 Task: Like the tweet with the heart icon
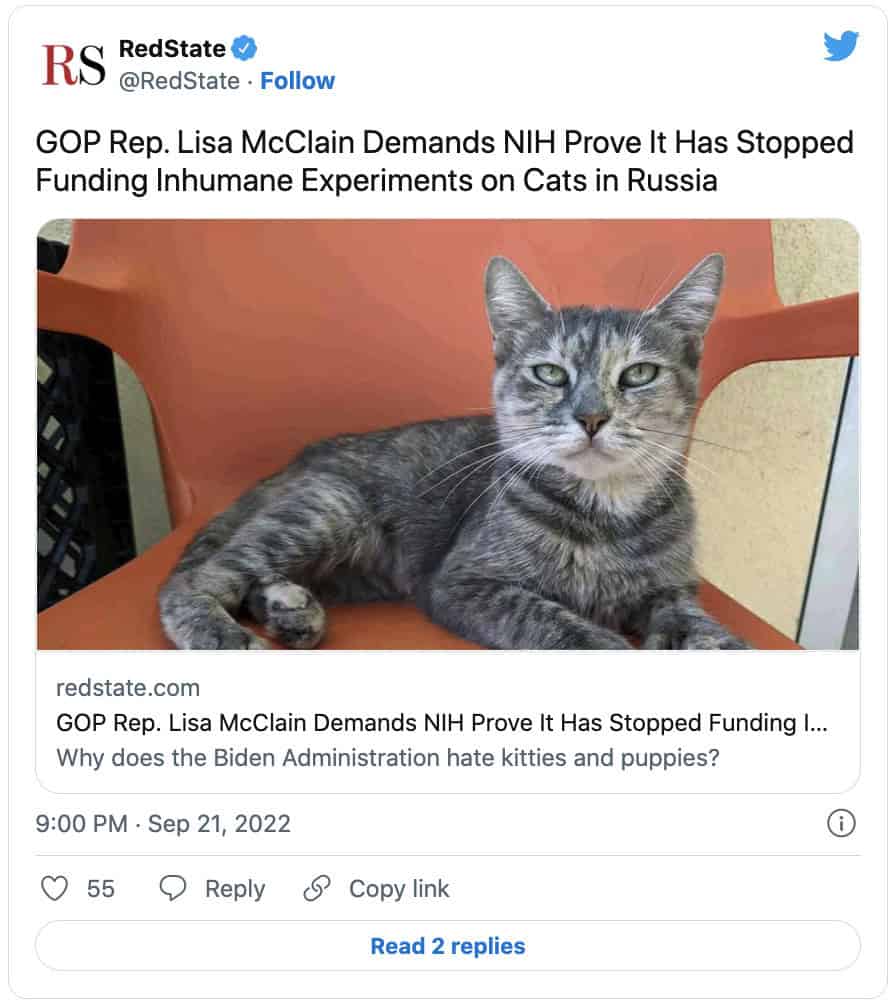coord(55,889)
